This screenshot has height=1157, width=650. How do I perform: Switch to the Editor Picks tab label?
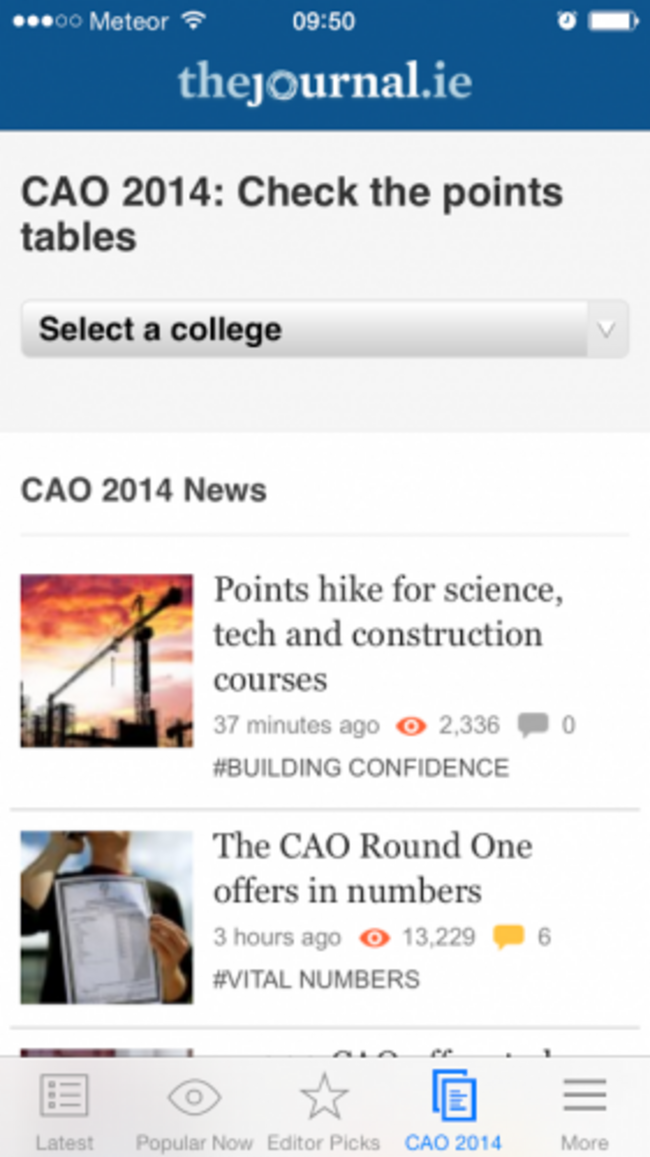point(323,1142)
